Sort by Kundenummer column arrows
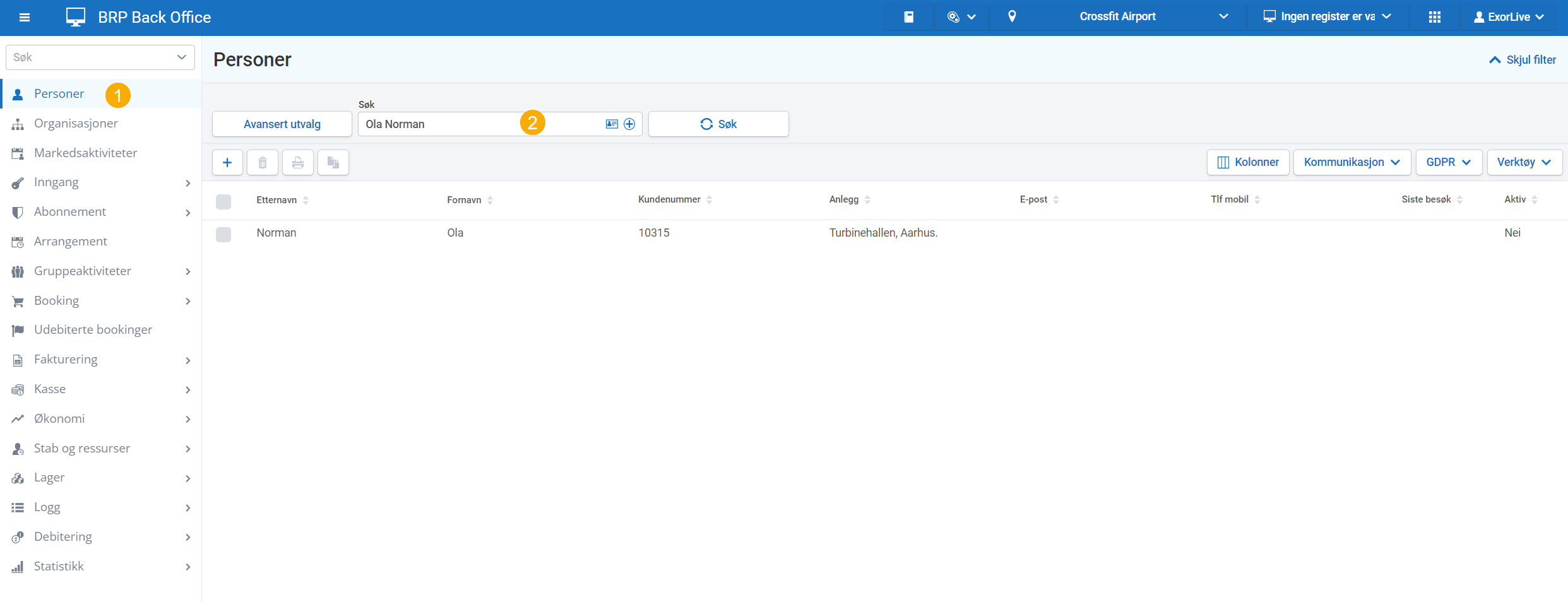The width and height of the screenshot is (1568, 602). (709, 199)
